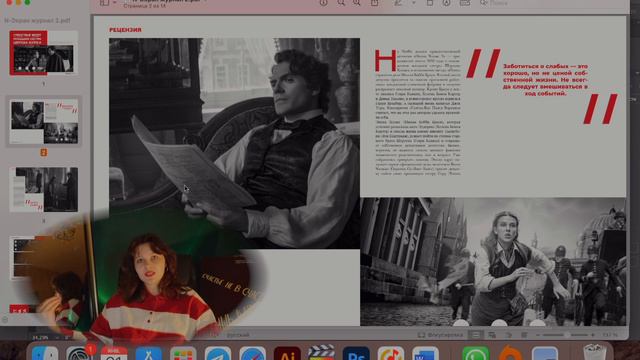Select the page 1 thumbnail with red cover
The image size is (640, 360).
pyautogui.click(x=44, y=53)
